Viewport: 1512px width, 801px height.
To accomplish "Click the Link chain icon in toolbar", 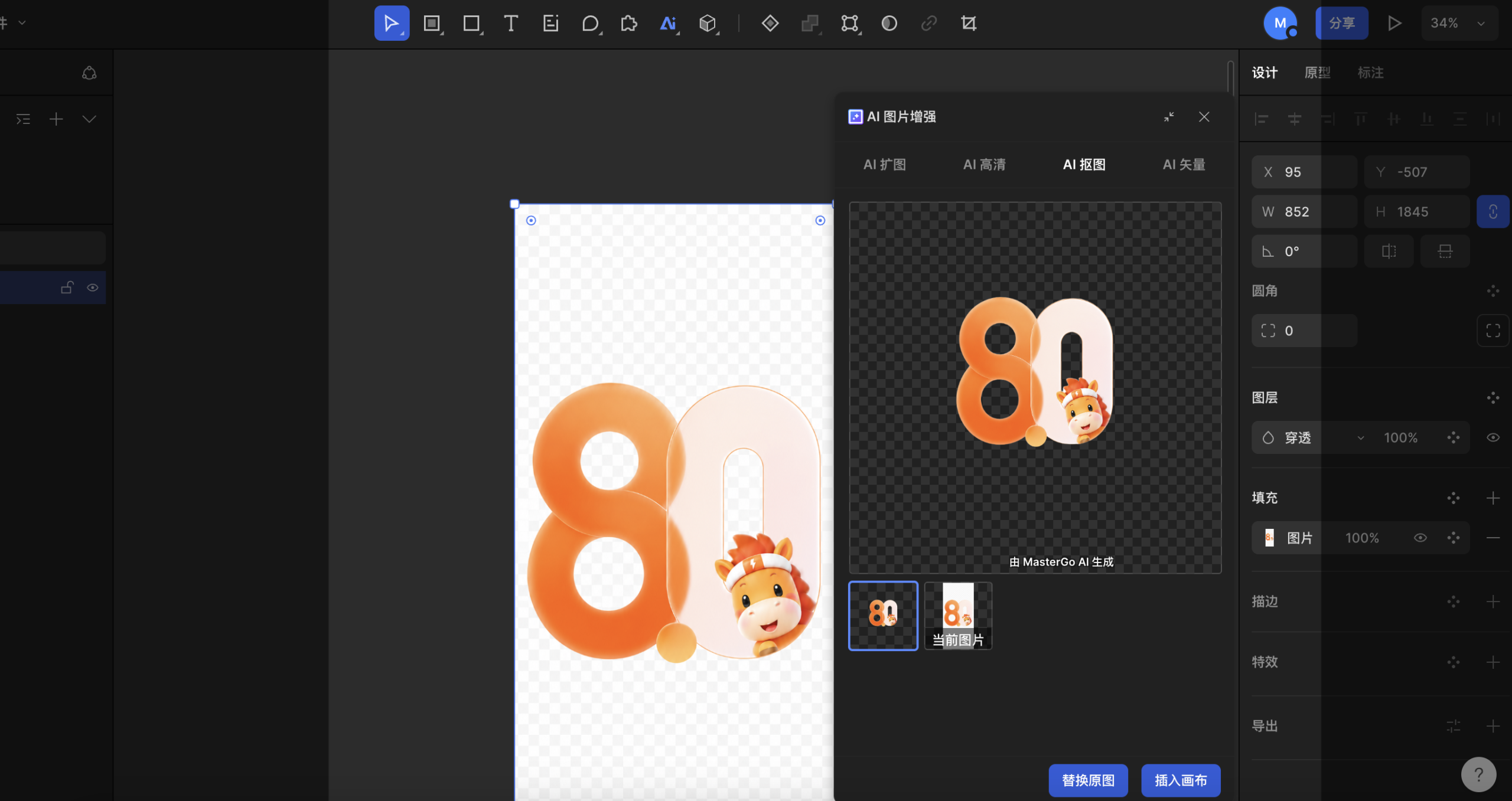I will (x=928, y=23).
